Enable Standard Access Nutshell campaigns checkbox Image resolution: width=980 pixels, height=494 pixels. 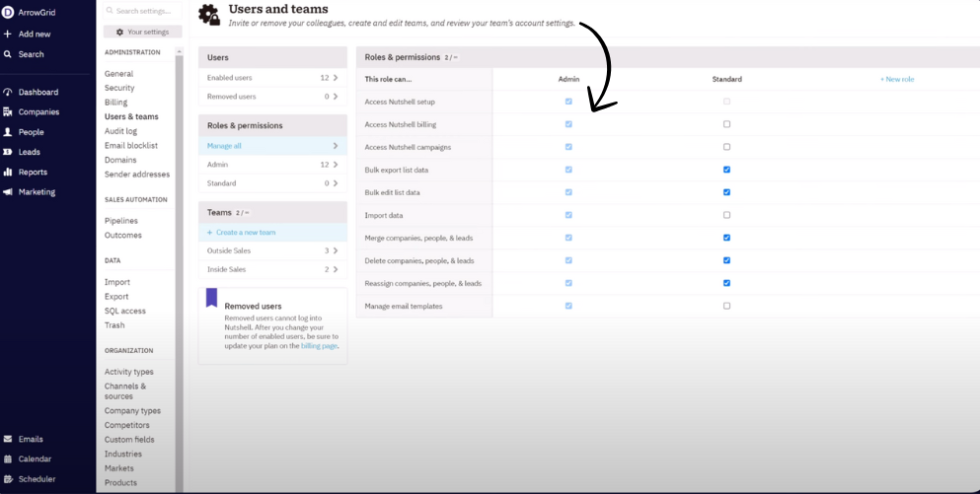[x=726, y=147]
